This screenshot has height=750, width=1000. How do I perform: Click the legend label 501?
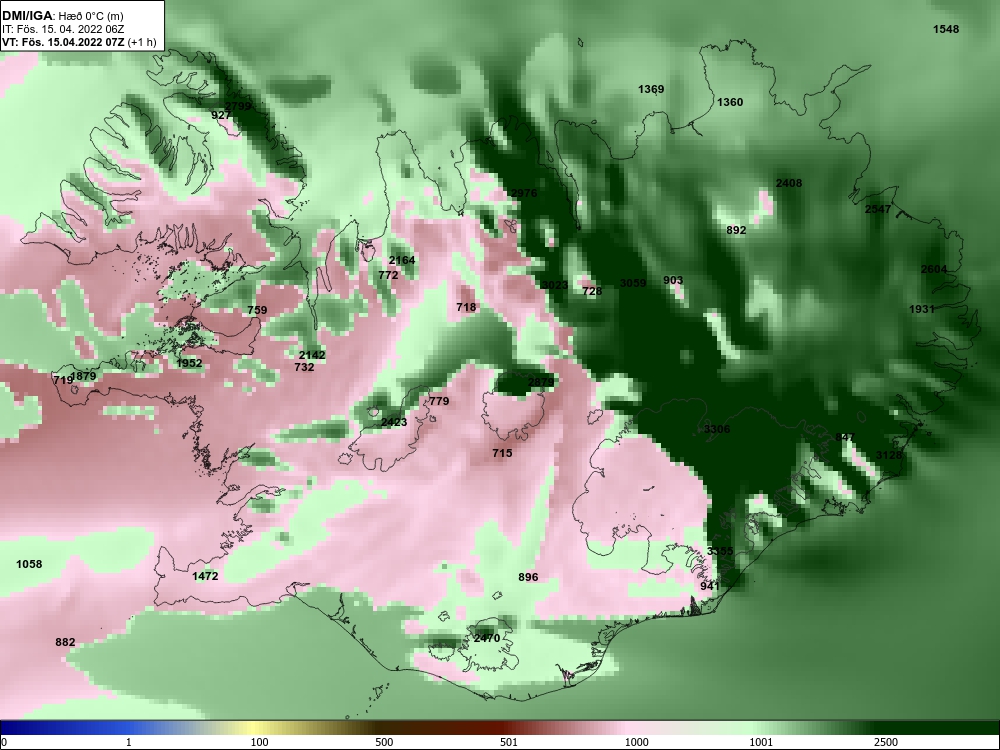coord(508,742)
